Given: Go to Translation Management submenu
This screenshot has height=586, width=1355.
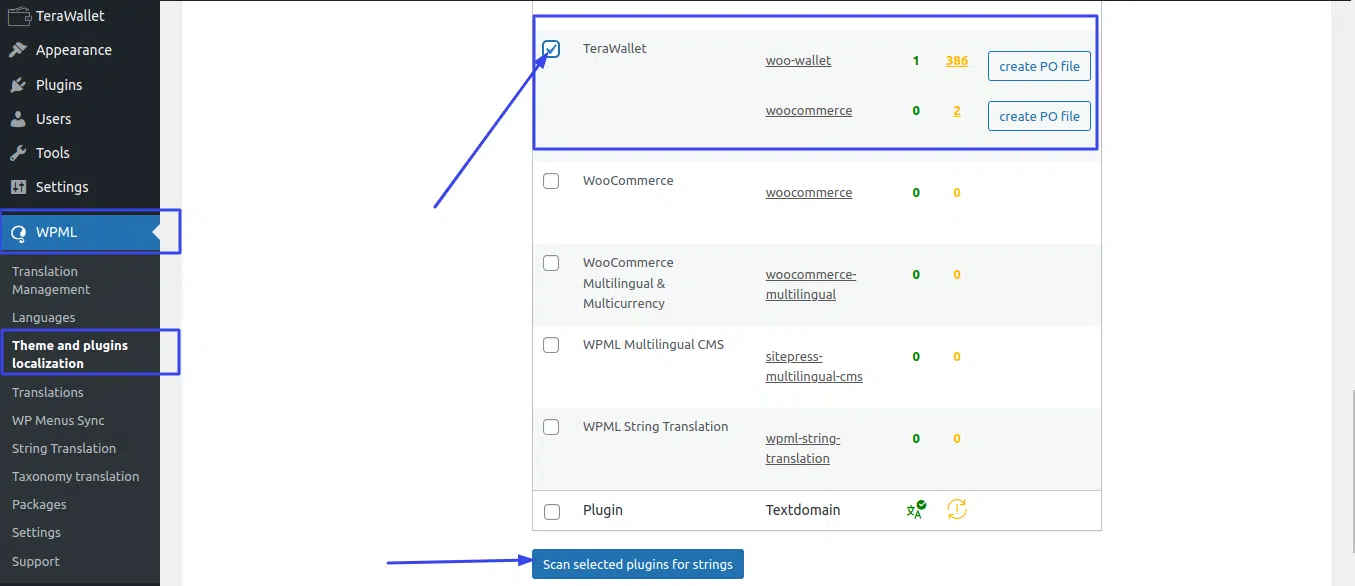Looking at the screenshot, I should pyautogui.click(x=51, y=280).
